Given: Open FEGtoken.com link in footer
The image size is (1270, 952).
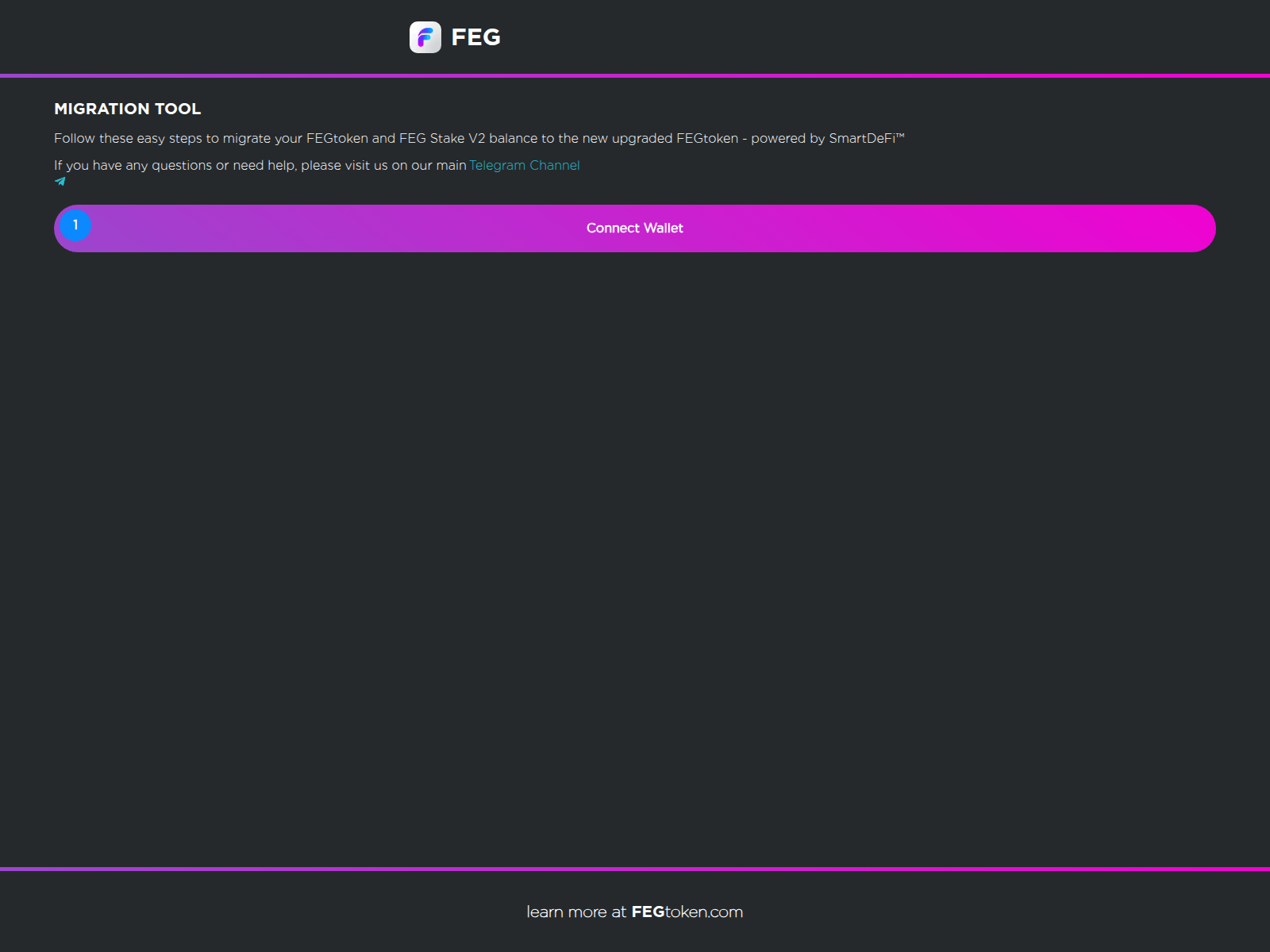Looking at the screenshot, I should (x=687, y=912).
